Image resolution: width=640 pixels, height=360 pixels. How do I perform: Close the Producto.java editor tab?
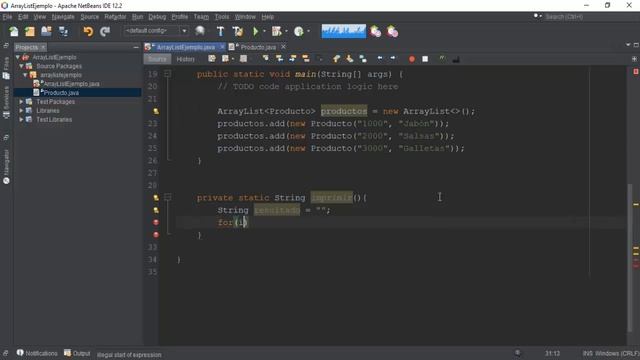click(283, 47)
